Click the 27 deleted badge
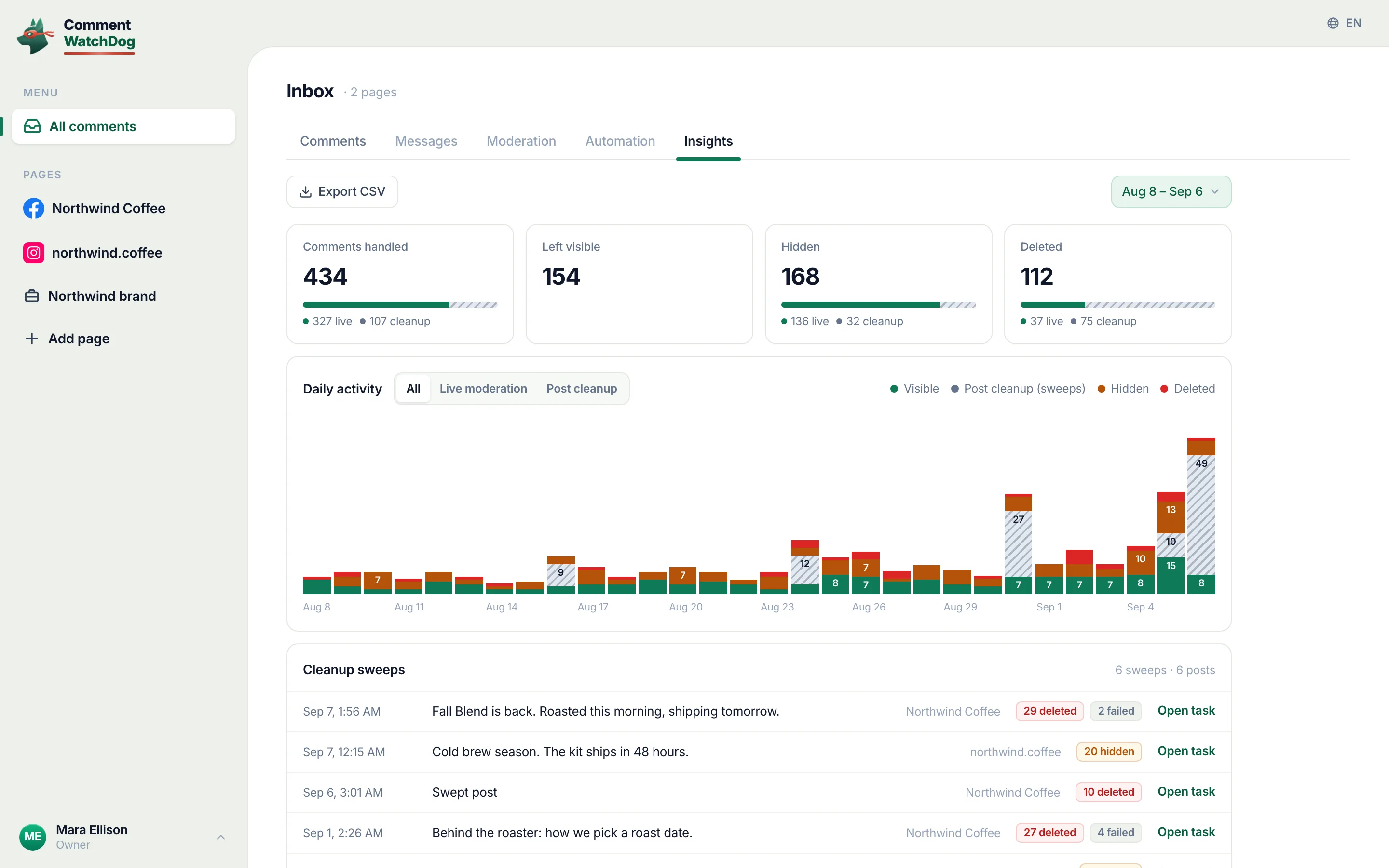 [1049, 832]
